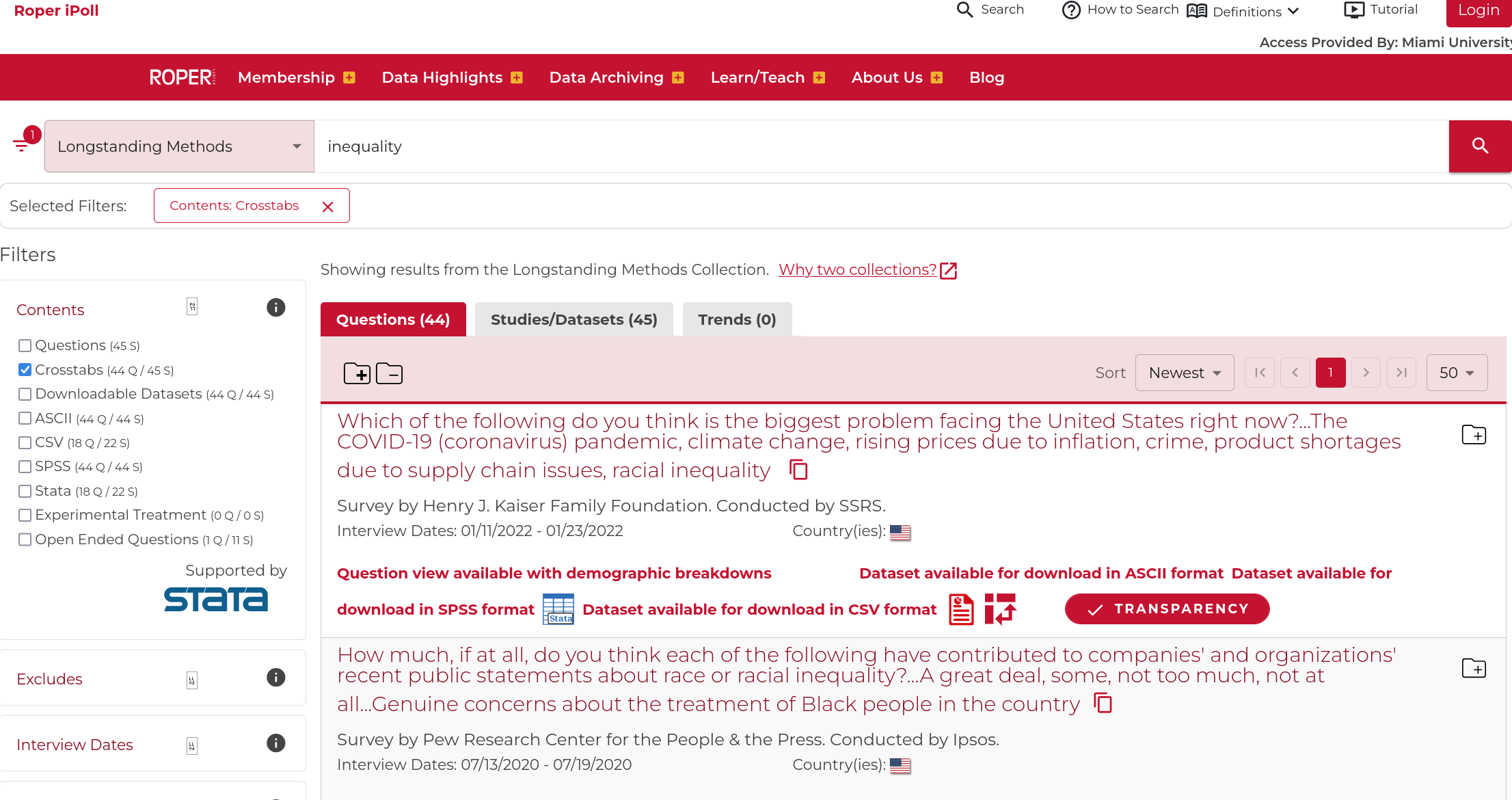This screenshot has height=800, width=1512.
Task: Click the inequality search input field
Action: (880, 146)
